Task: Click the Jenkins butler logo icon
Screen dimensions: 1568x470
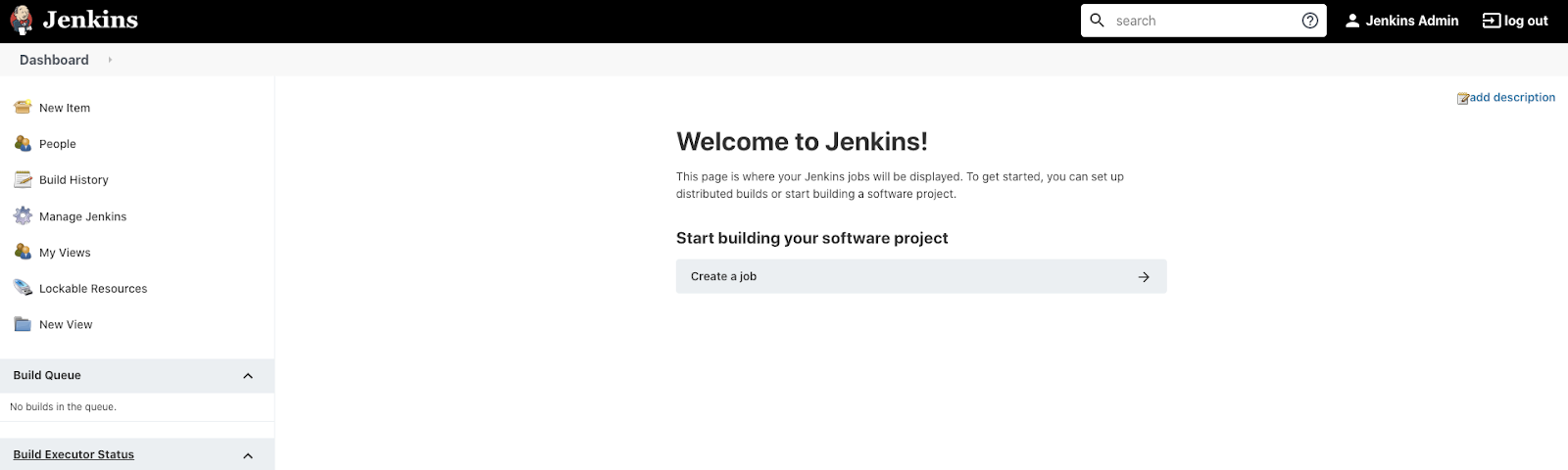Action: 22,21
